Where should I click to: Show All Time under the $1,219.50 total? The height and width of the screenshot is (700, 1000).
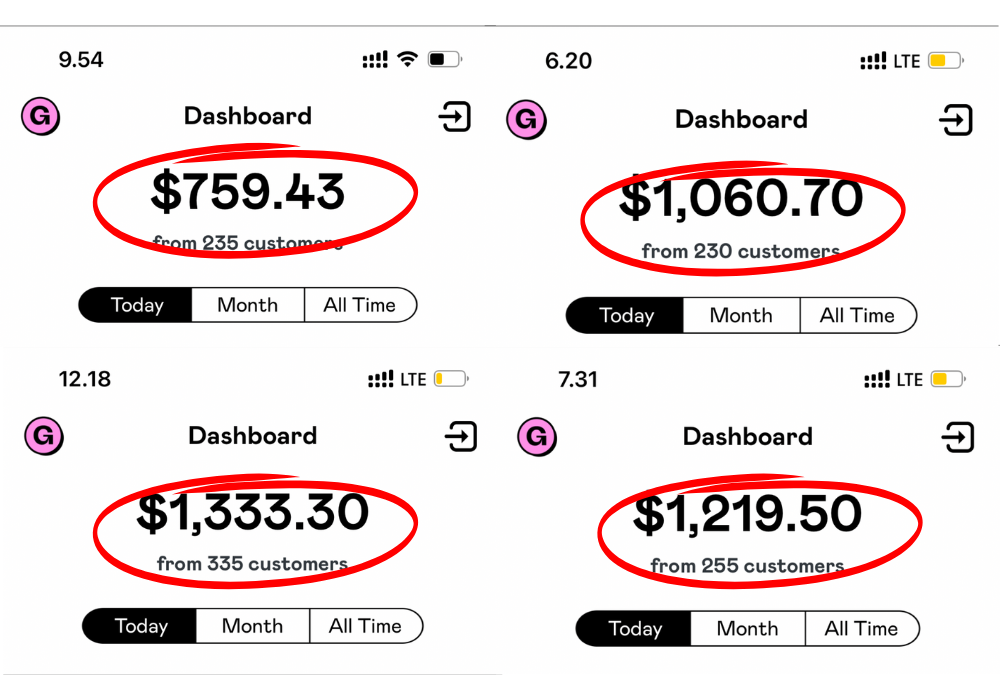click(861, 629)
